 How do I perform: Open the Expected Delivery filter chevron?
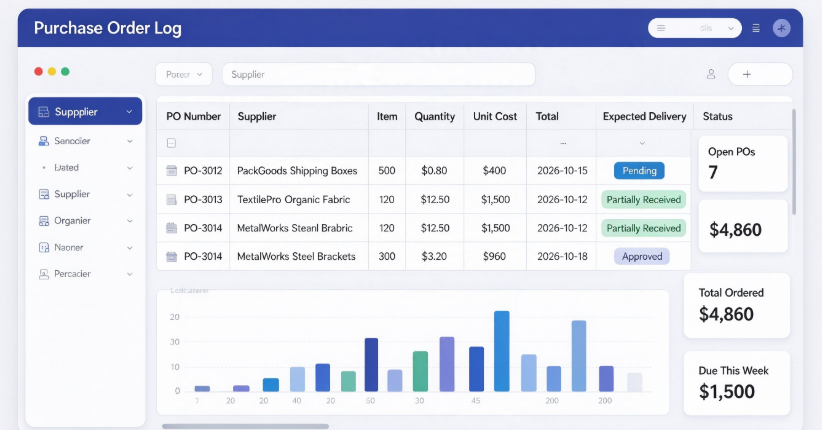(642, 143)
